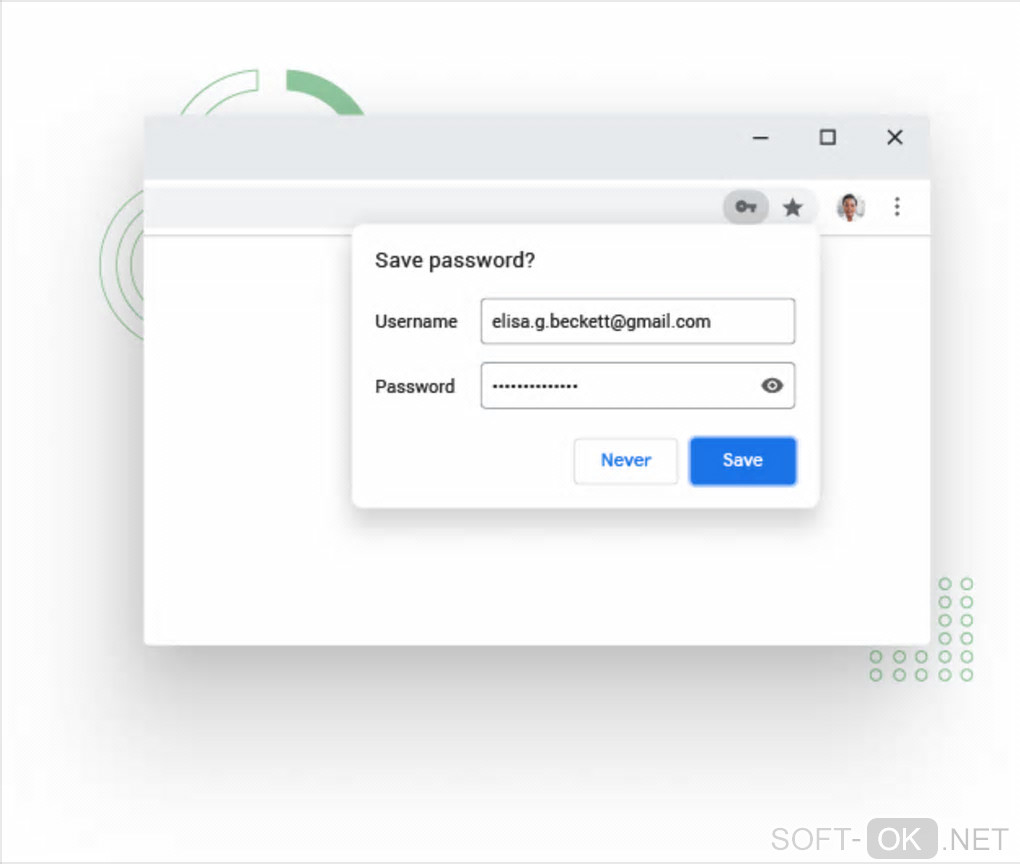The height and width of the screenshot is (864, 1020).
Task: Click the green dotted circles decoration
Action: click(x=922, y=629)
